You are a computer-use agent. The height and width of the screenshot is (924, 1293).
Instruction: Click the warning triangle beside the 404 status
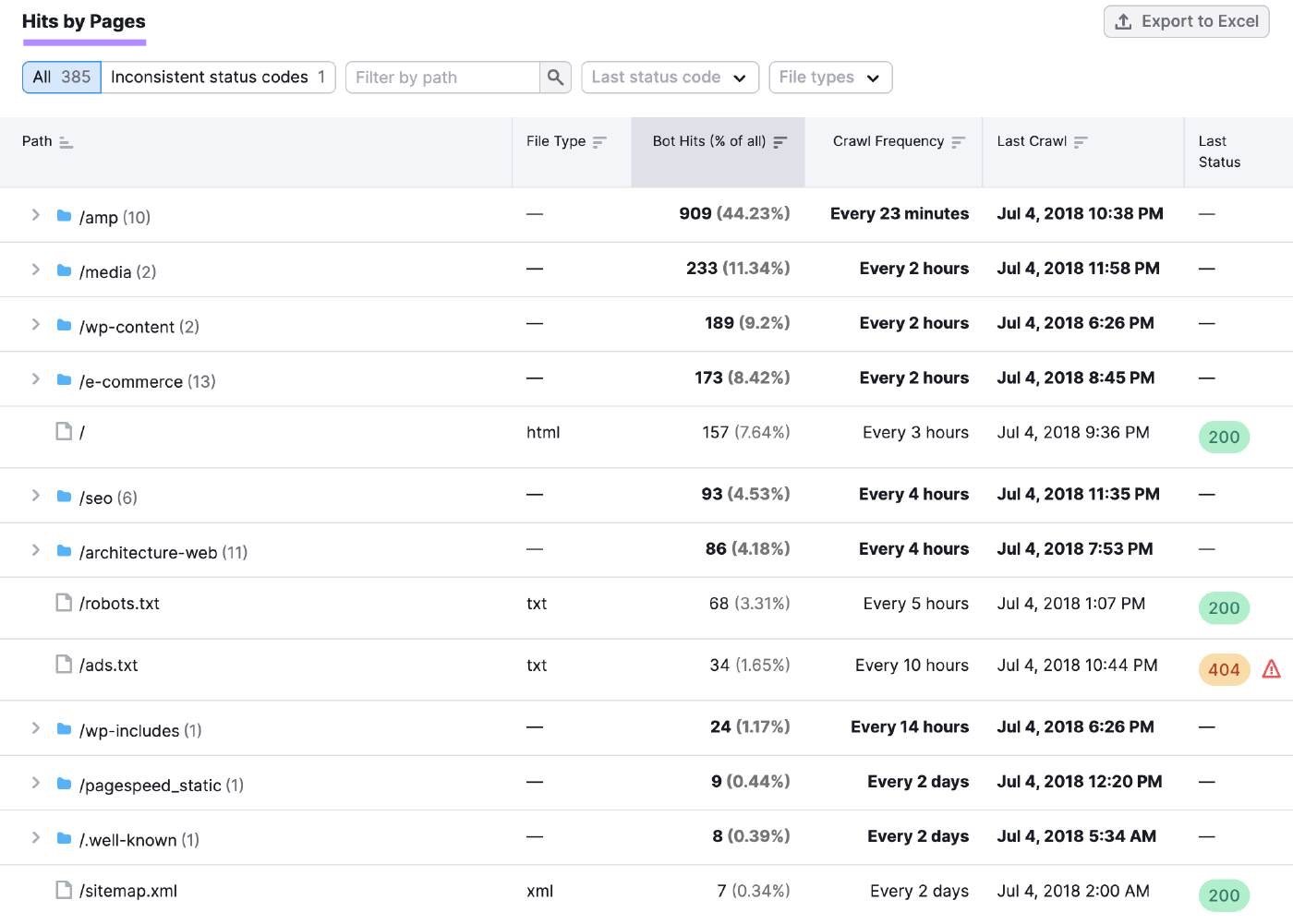pyautogui.click(x=1271, y=668)
